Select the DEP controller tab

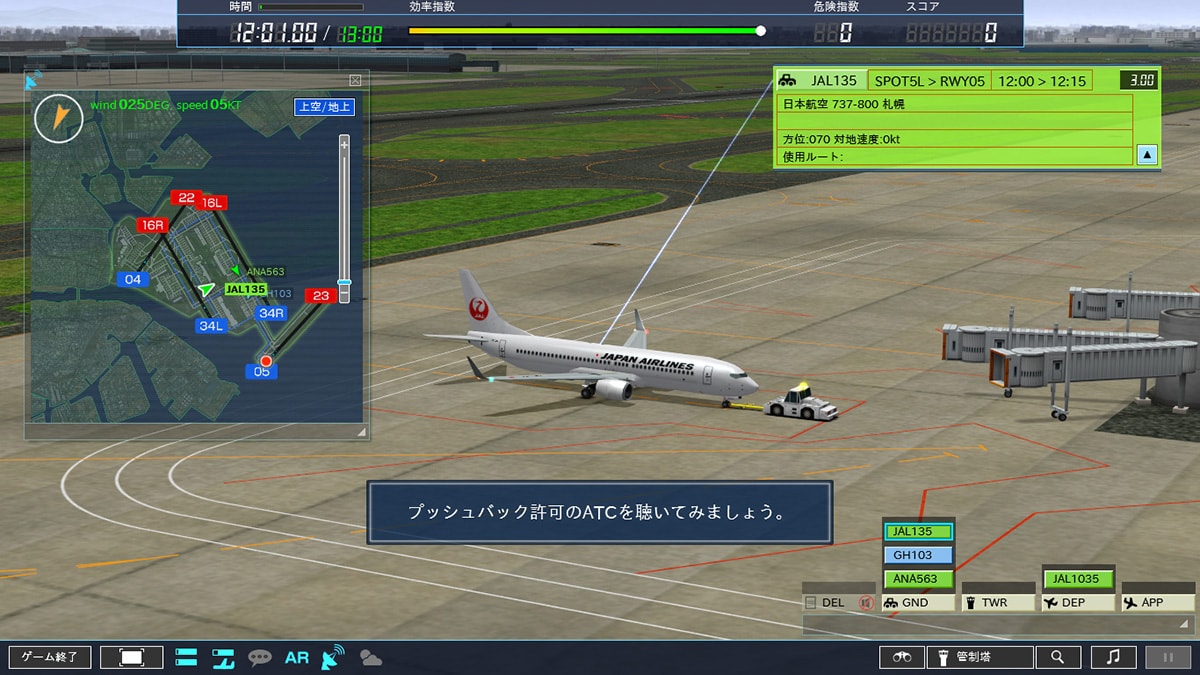pyautogui.click(x=1078, y=603)
